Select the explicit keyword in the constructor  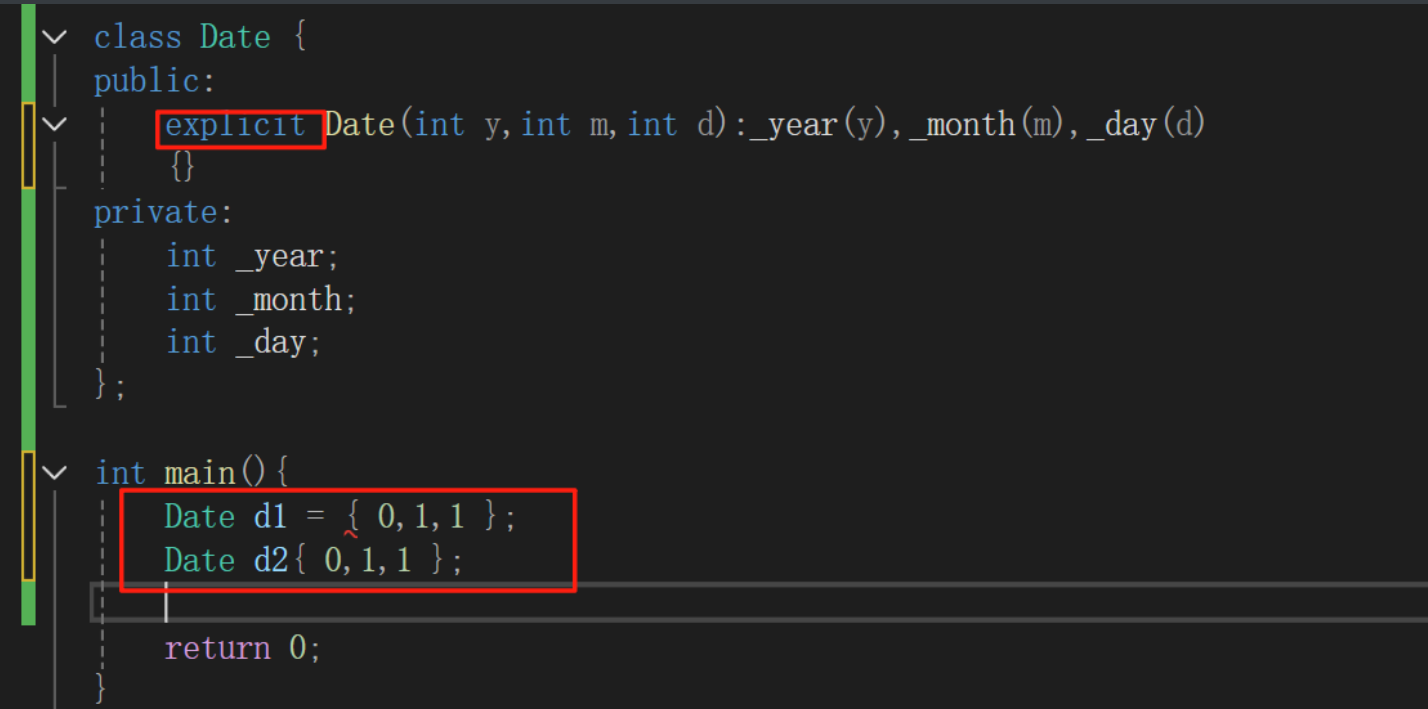pos(237,124)
